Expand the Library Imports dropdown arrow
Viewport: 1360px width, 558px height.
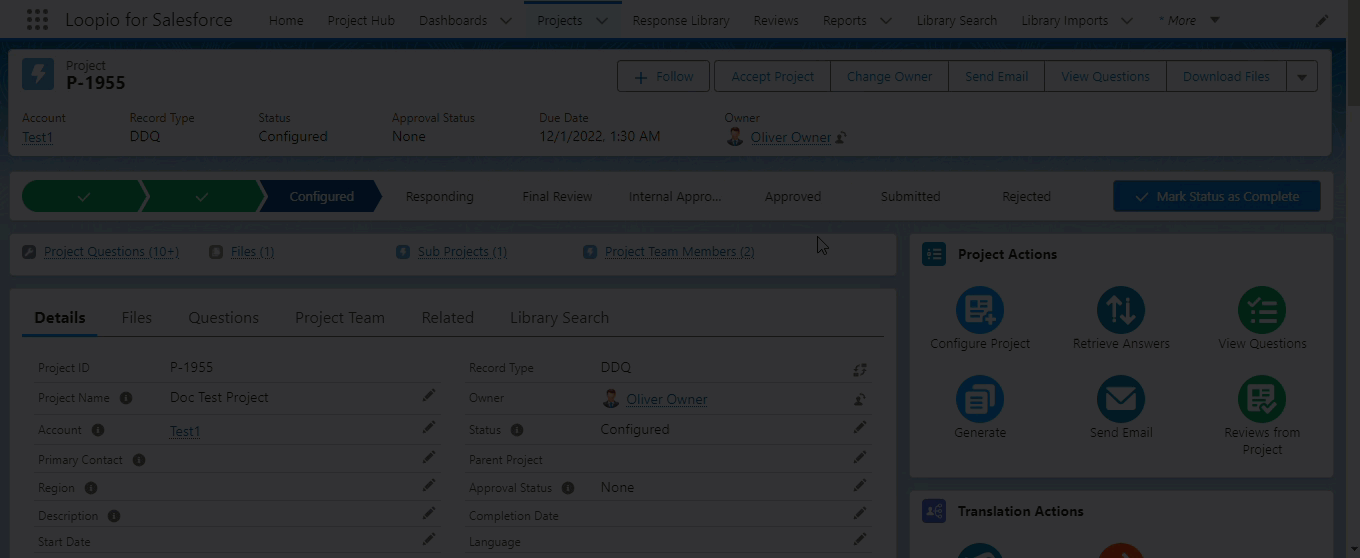(1128, 20)
